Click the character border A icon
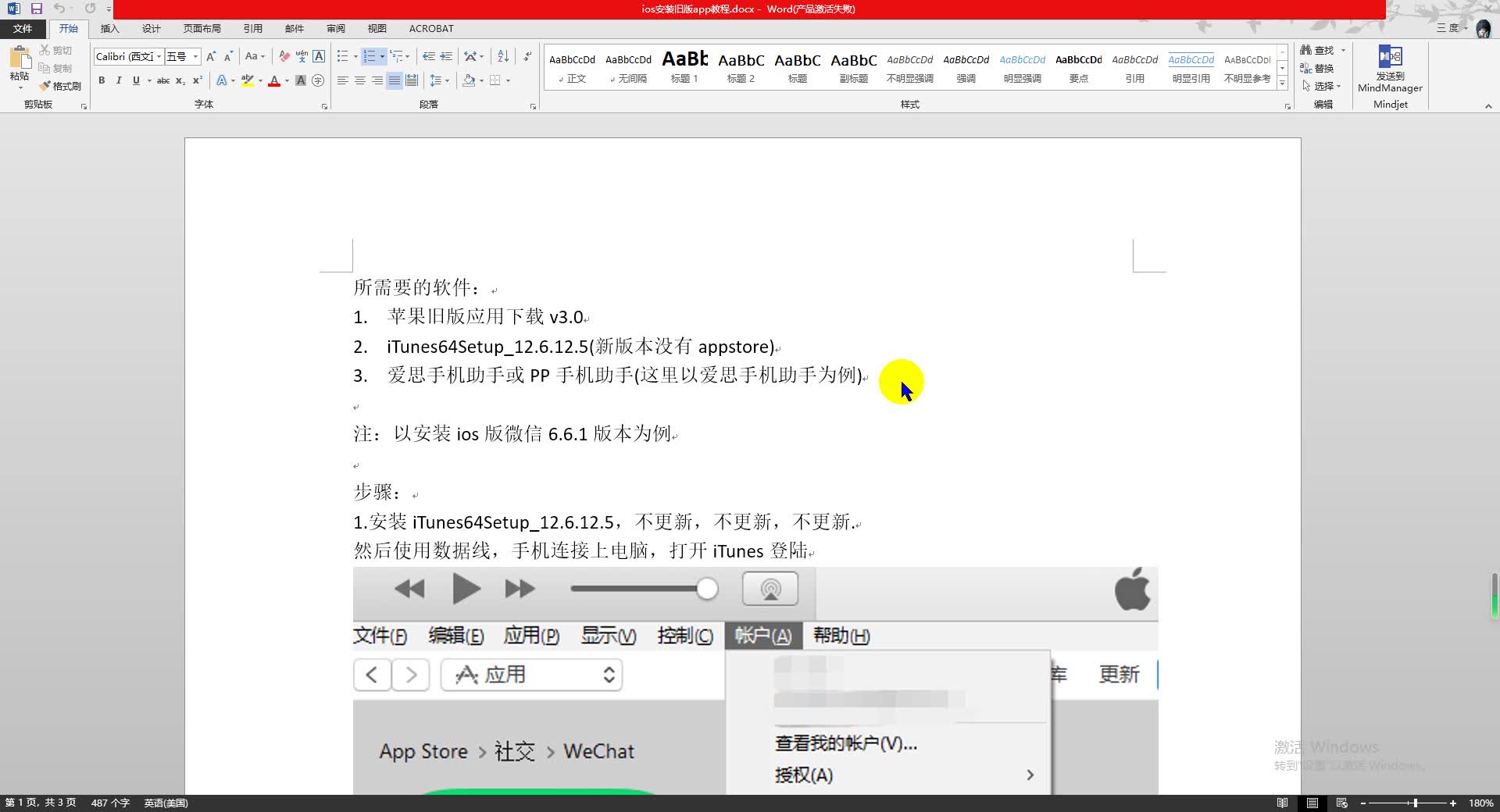Viewport: 1500px width, 812px height. 319,56
